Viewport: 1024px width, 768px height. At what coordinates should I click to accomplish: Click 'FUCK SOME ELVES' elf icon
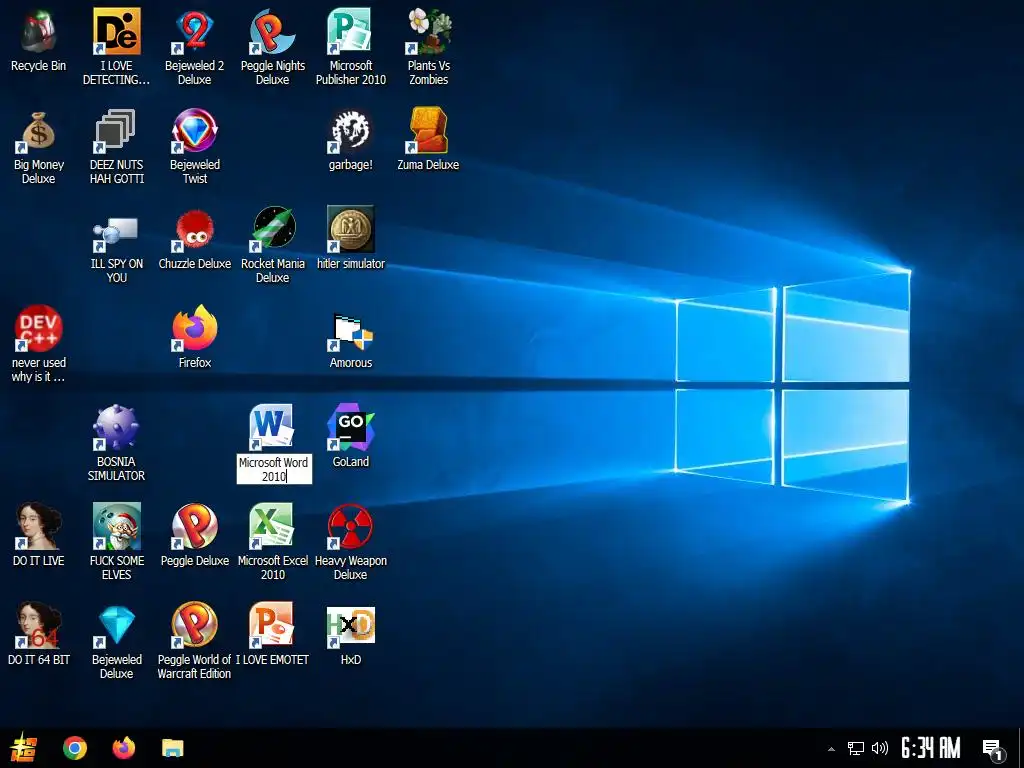[116, 526]
